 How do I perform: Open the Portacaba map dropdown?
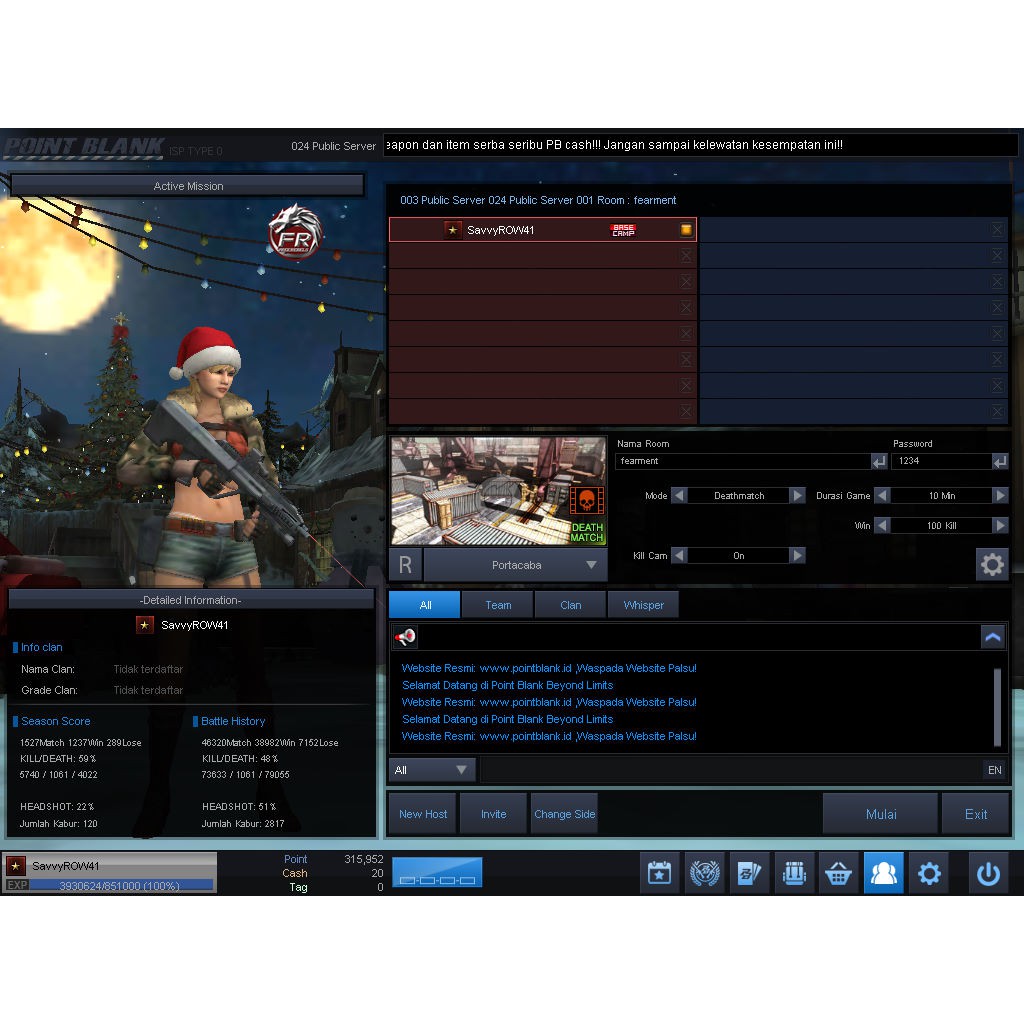click(516, 565)
